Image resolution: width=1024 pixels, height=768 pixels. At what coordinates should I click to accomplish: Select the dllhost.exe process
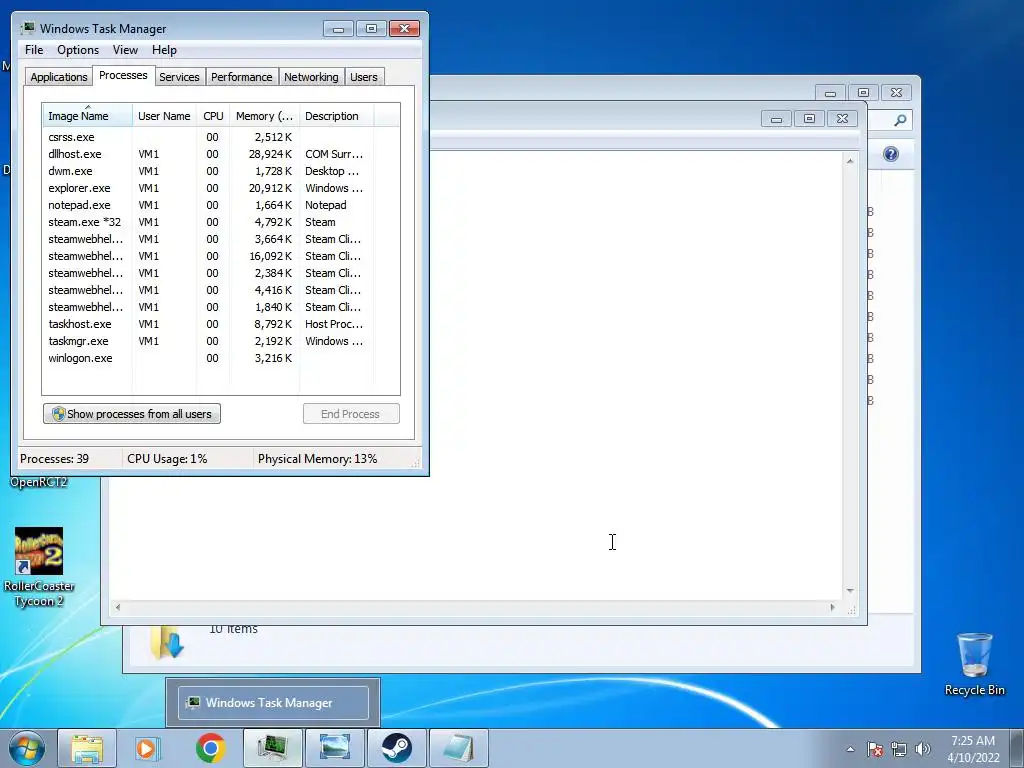tap(221, 154)
